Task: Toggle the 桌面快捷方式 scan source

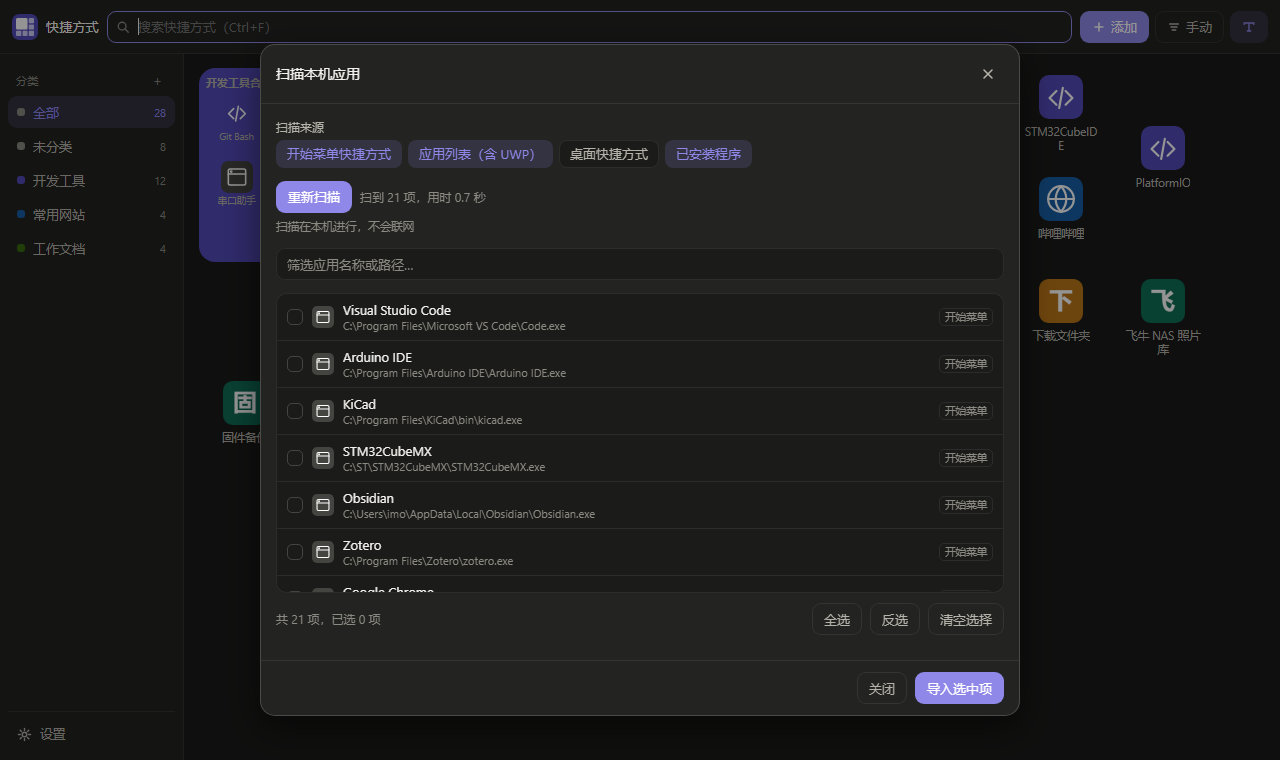Action: (609, 154)
